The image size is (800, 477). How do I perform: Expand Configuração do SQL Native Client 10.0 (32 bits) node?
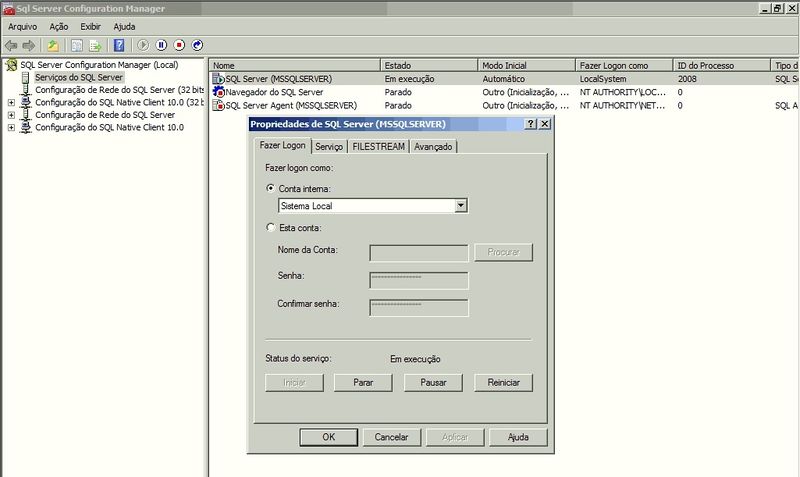[11, 103]
